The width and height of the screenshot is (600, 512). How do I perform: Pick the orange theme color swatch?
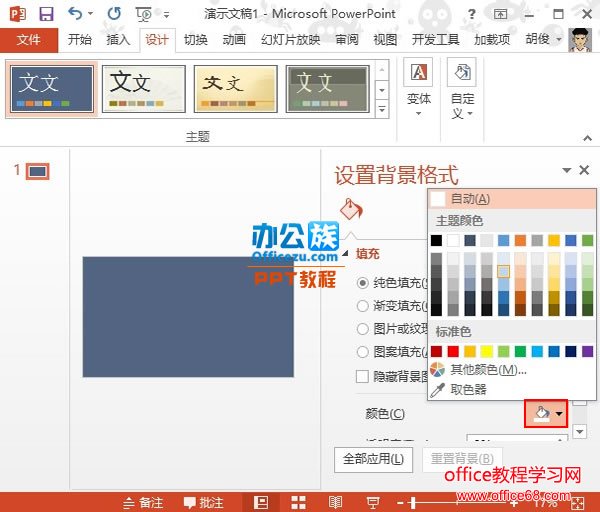click(x=520, y=240)
